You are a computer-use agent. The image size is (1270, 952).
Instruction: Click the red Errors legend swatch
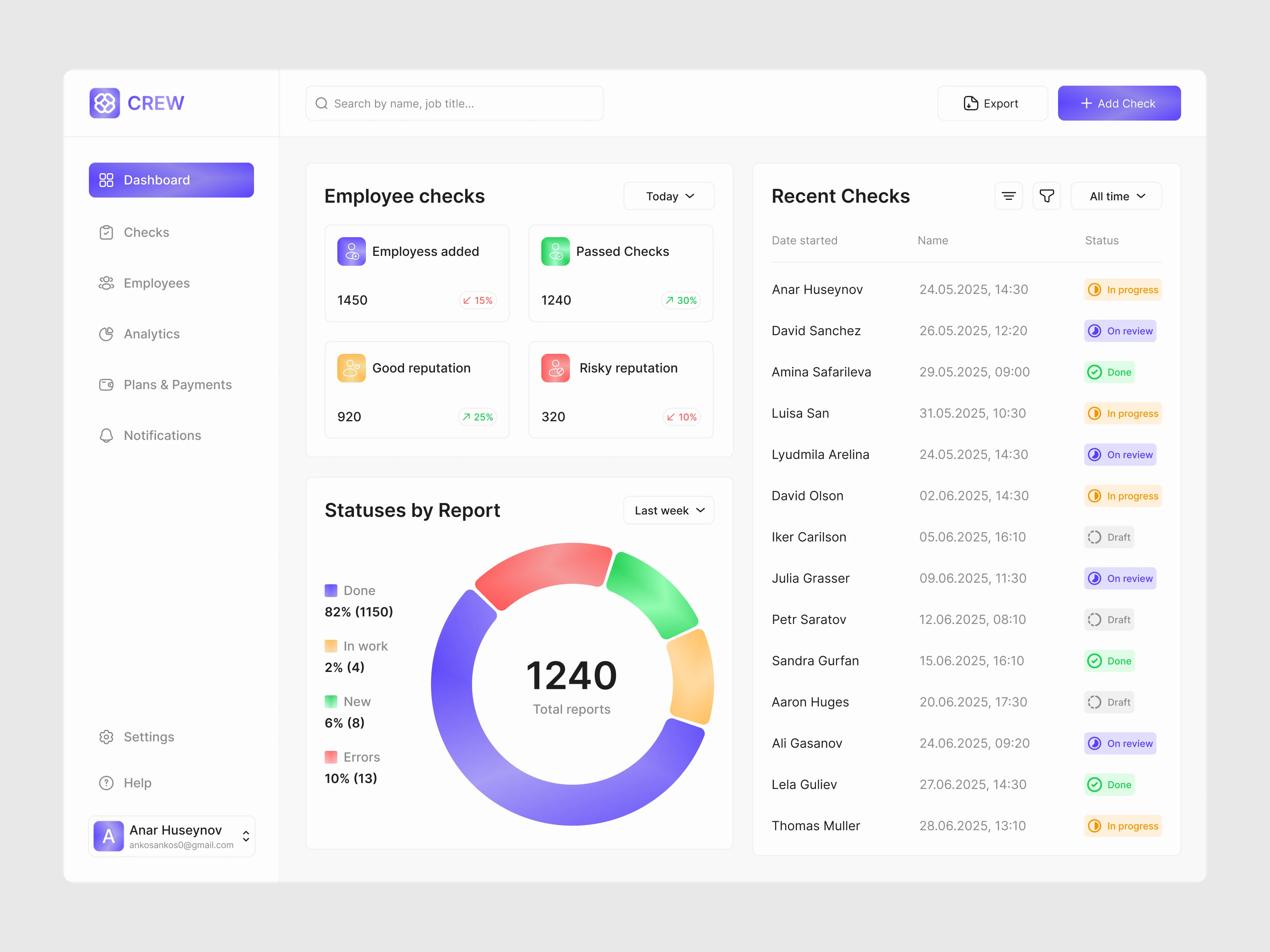point(331,757)
